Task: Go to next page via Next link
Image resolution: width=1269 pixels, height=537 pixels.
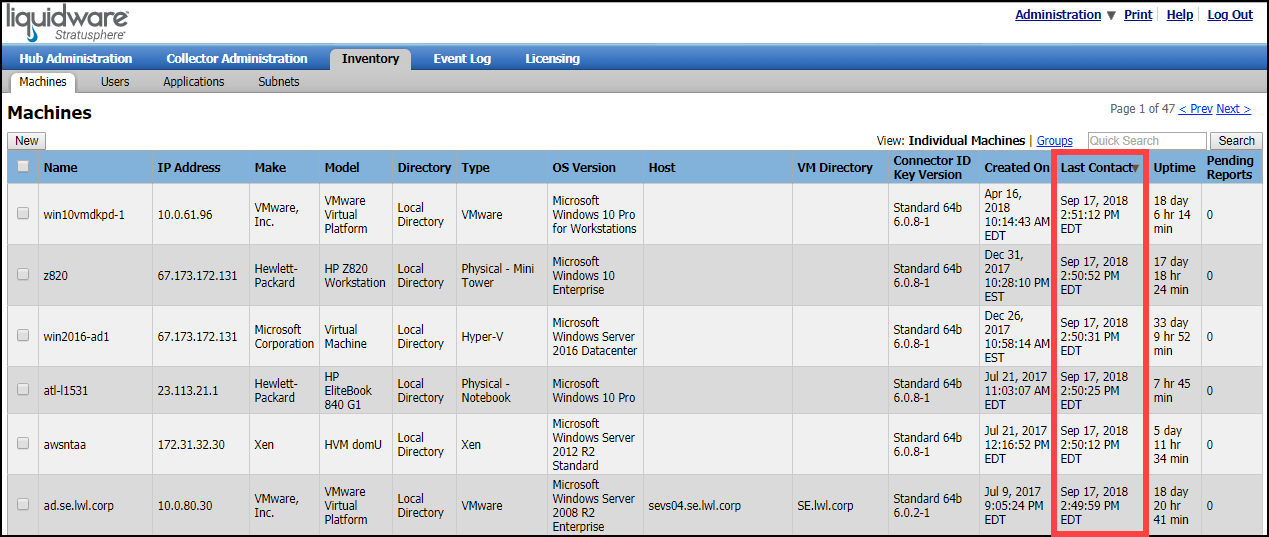Action: pos(1234,109)
